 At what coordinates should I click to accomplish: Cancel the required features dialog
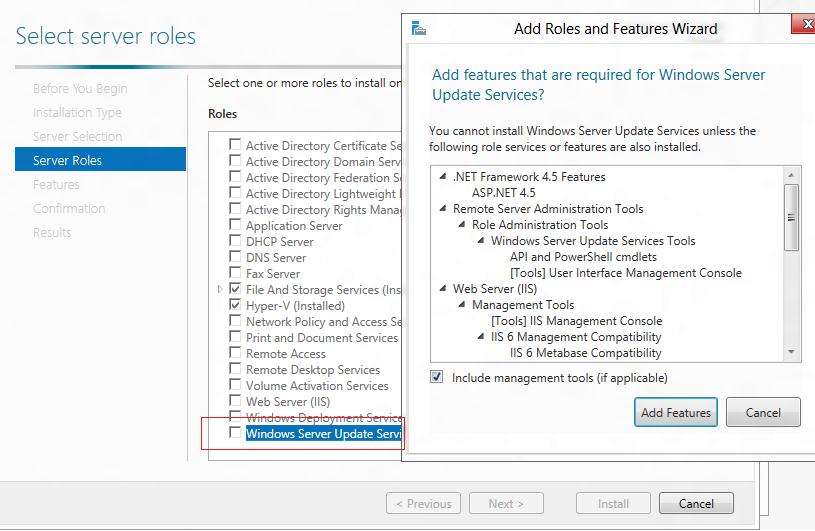pyautogui.click(x=763, y=412)
